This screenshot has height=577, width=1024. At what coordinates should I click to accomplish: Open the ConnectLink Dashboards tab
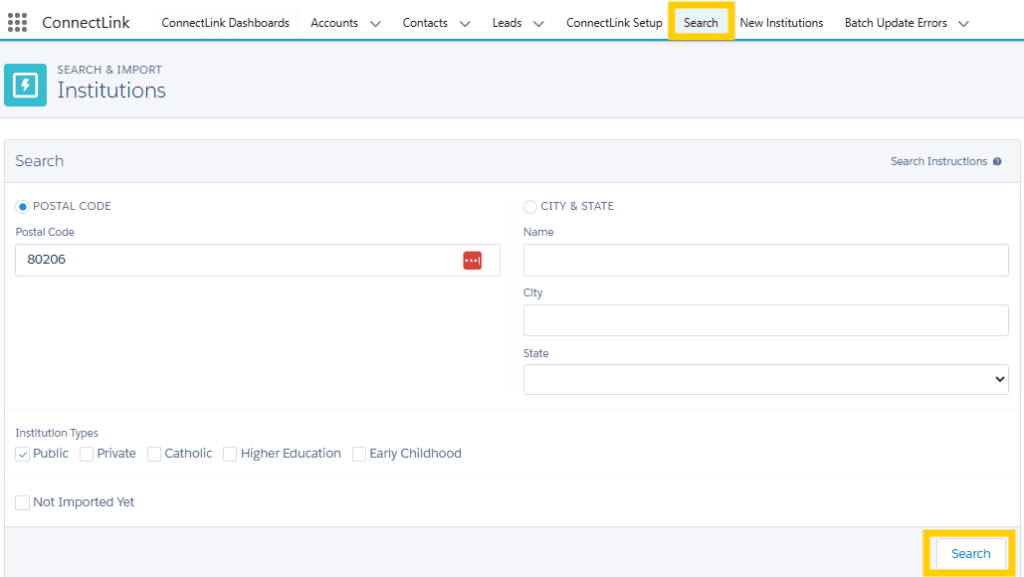[225, 23]
